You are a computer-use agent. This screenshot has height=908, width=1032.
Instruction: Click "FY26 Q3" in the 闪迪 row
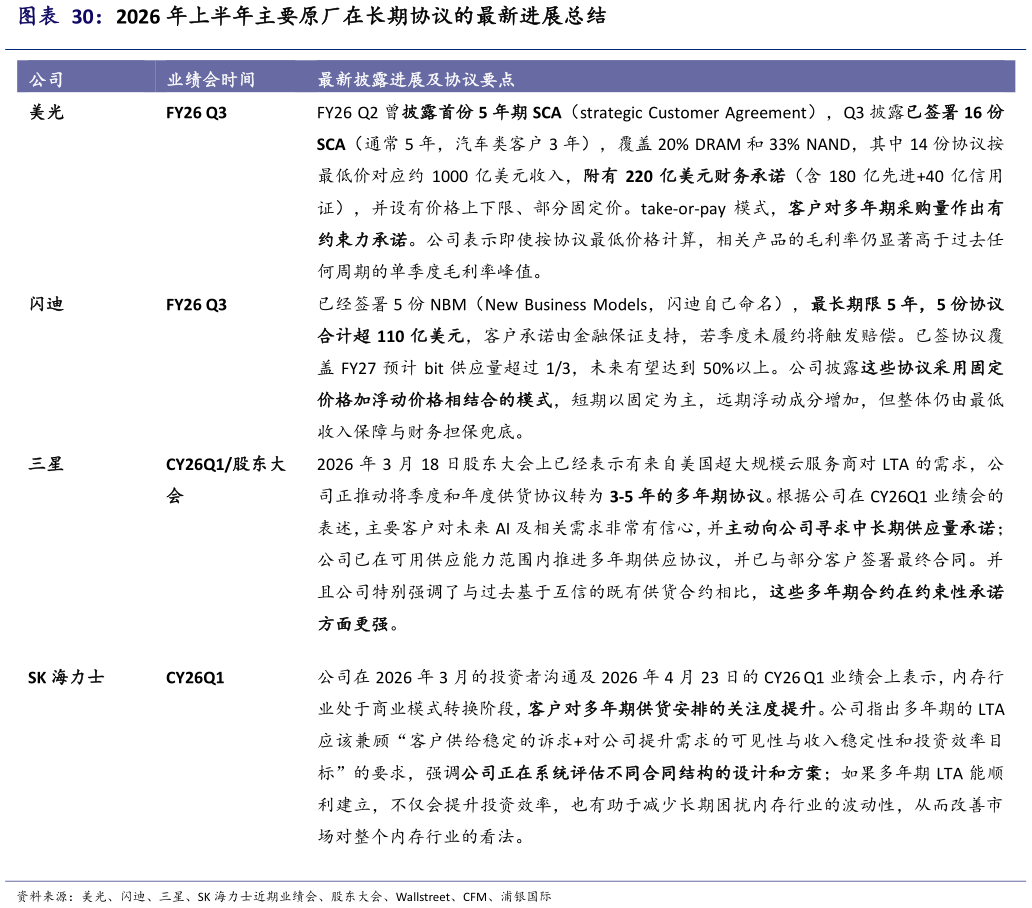tap(196, 305)
